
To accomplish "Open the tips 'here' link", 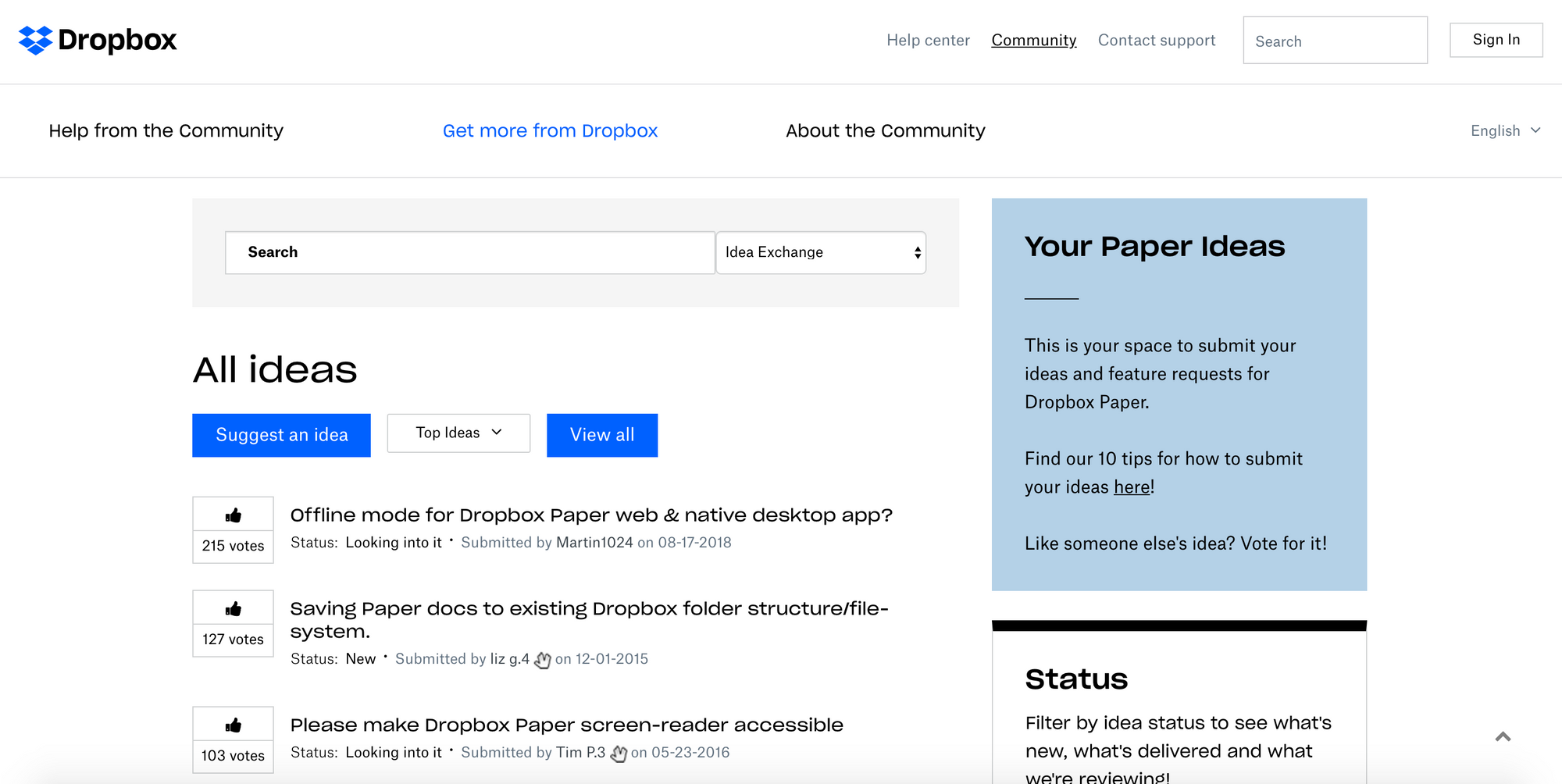I will click(x=1132, y=487).
